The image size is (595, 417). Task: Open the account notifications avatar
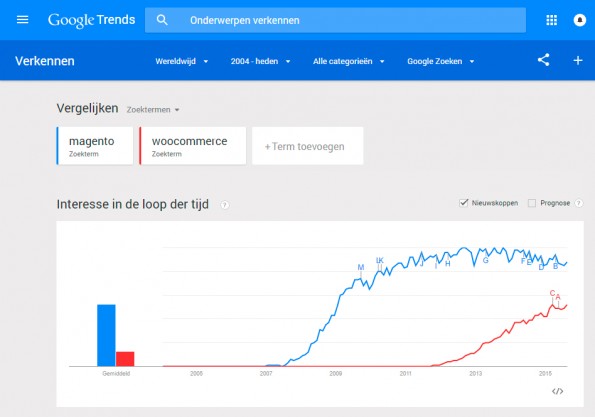(579, 20)
